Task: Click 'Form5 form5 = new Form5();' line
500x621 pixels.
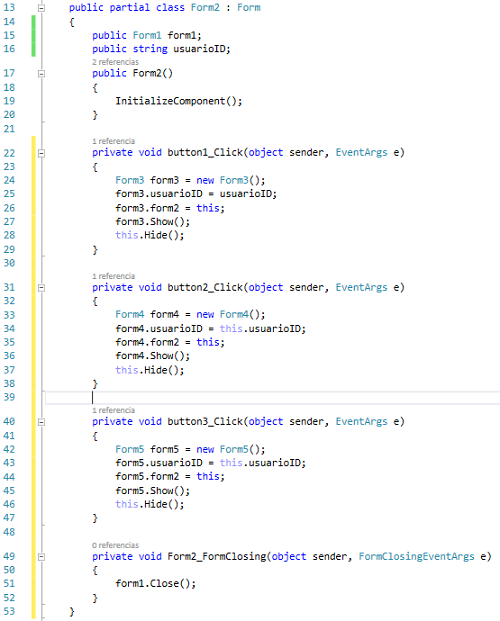Action: click(x=190, y=450)
